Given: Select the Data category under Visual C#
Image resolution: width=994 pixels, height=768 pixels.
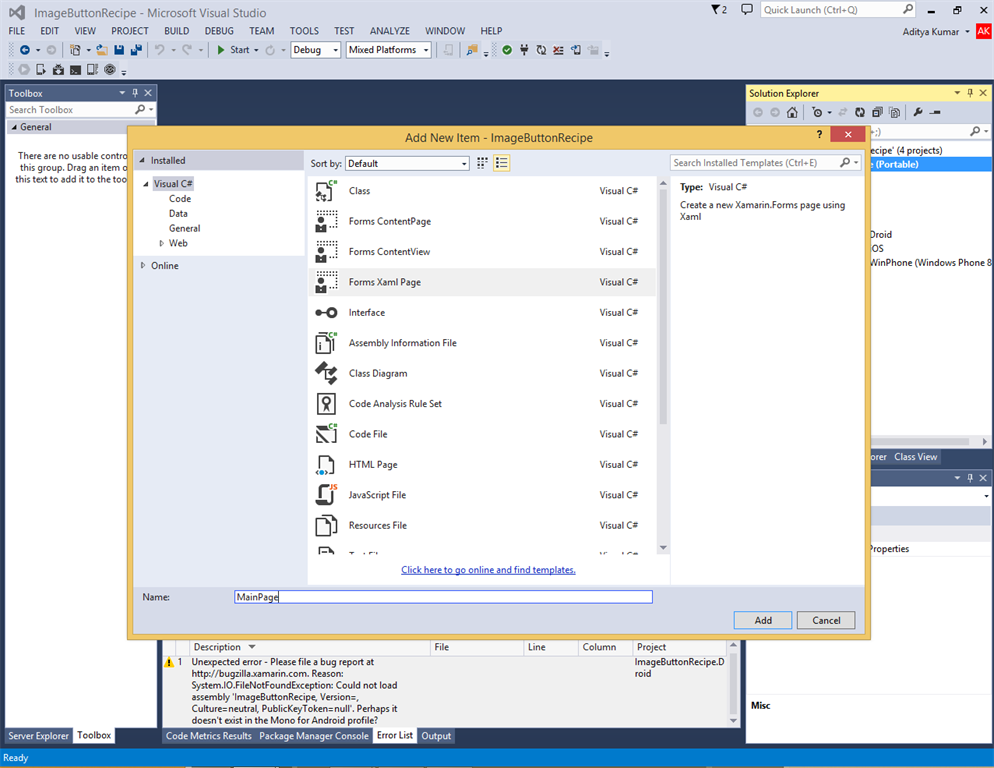Looking at the screenshot, I should point(178,214).
